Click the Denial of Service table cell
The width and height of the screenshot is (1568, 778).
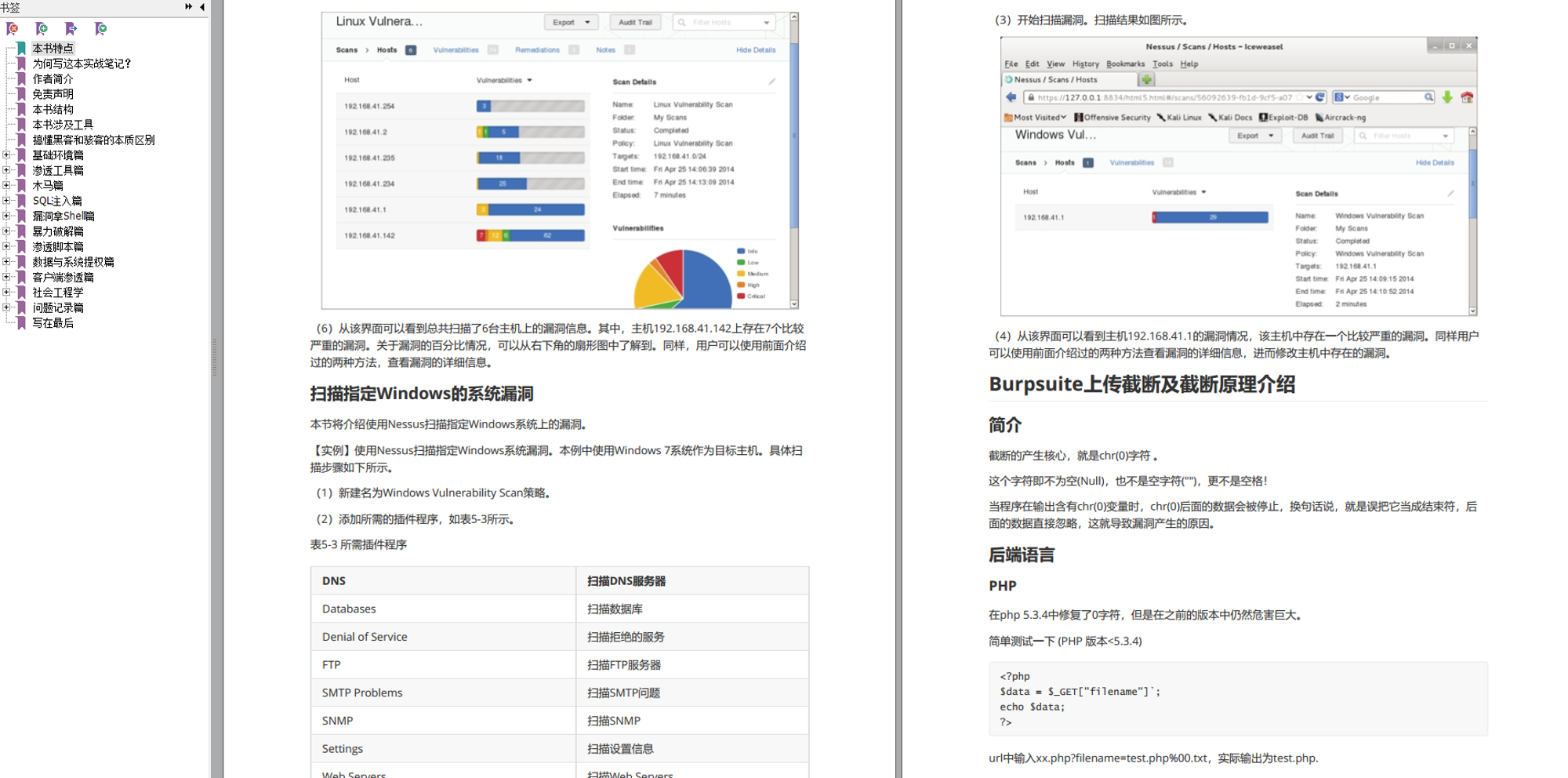pos(443,637)
